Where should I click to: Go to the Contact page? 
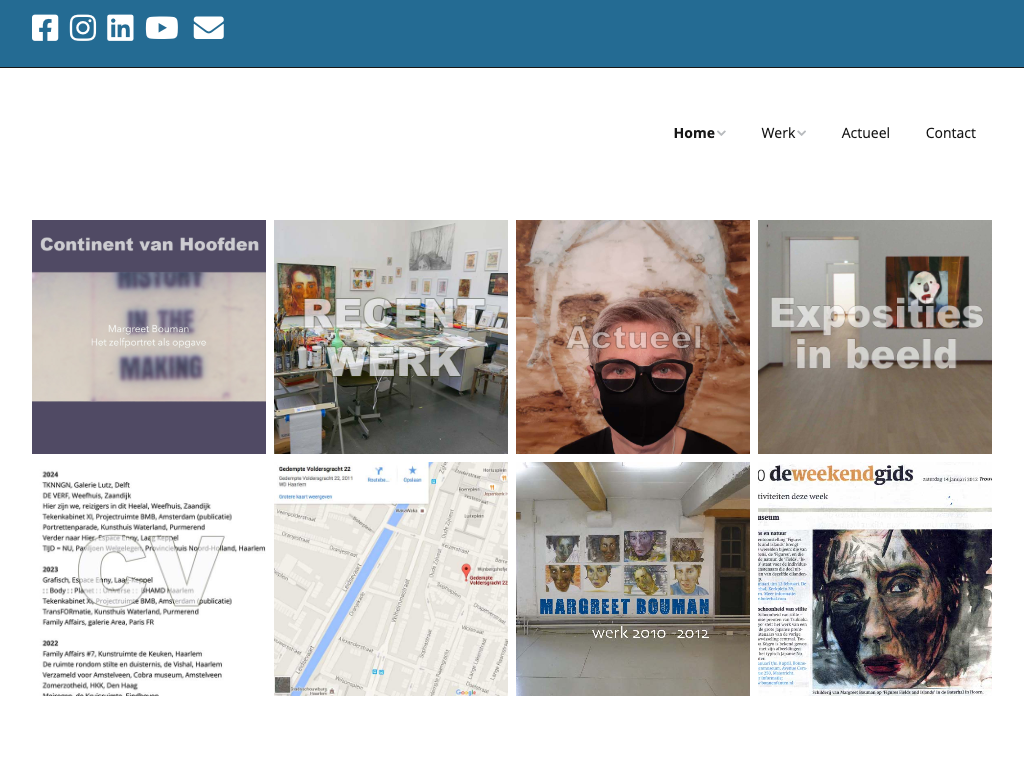tap(950, 133)
